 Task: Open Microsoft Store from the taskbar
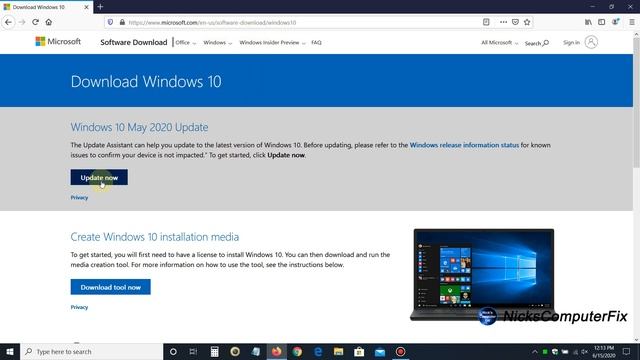coord(359,351)
